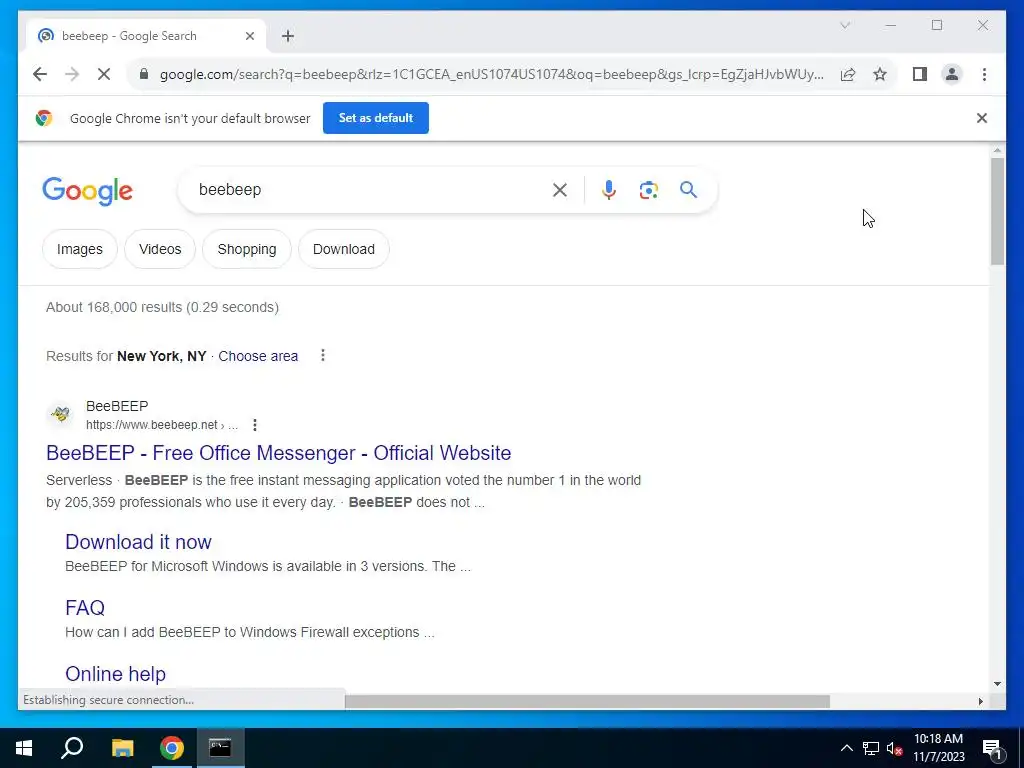Open BeeBEEP Free Office Messenger result
Screen dimensions: 1024x768
click(279, 453)
